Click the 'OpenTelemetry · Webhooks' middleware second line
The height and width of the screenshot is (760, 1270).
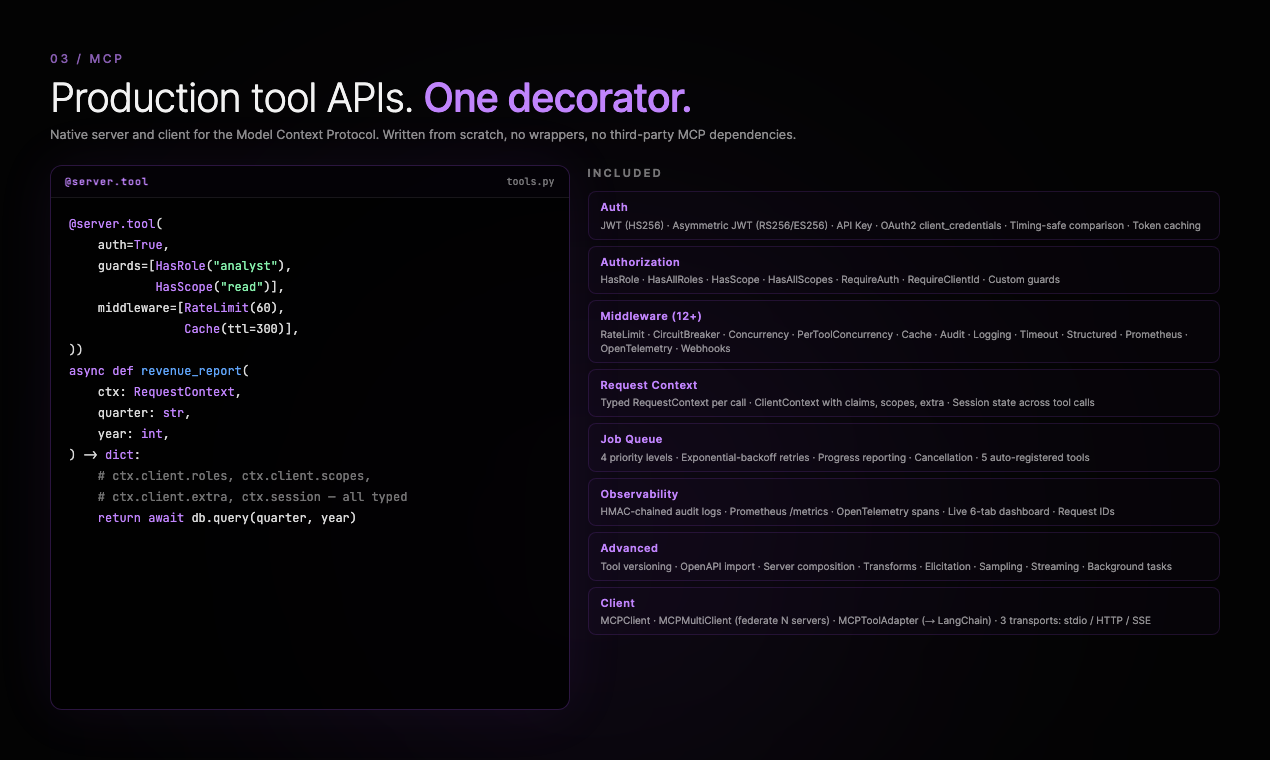click(x=665, y=348)
